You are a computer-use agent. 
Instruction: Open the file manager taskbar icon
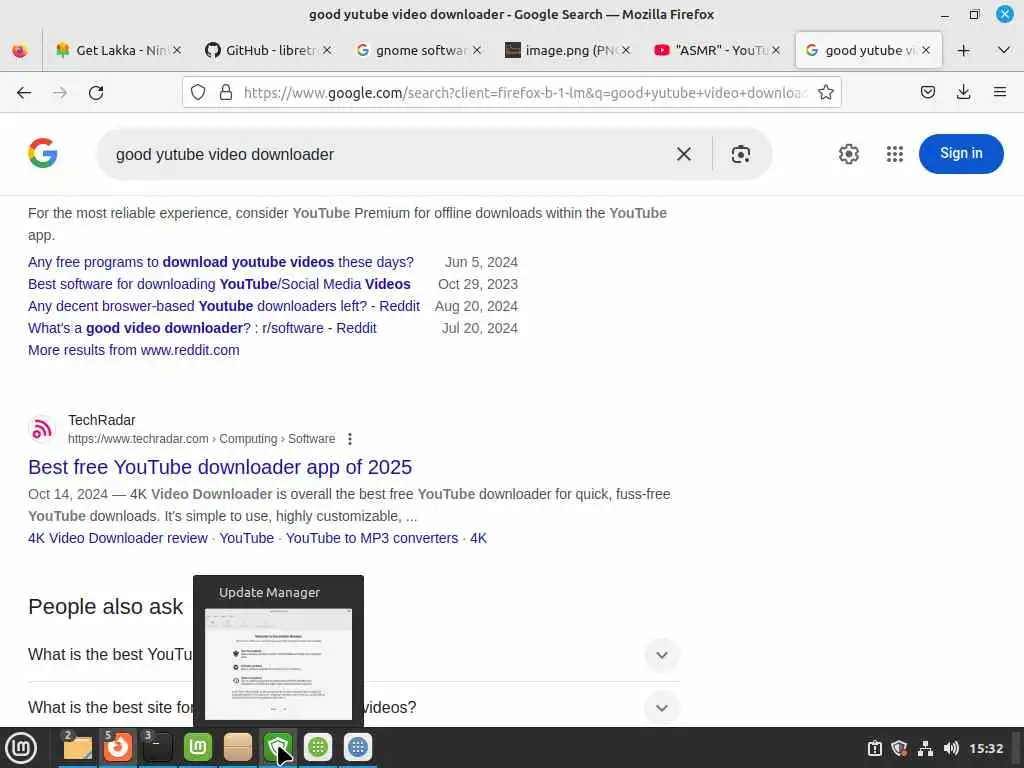pos(78,747)
